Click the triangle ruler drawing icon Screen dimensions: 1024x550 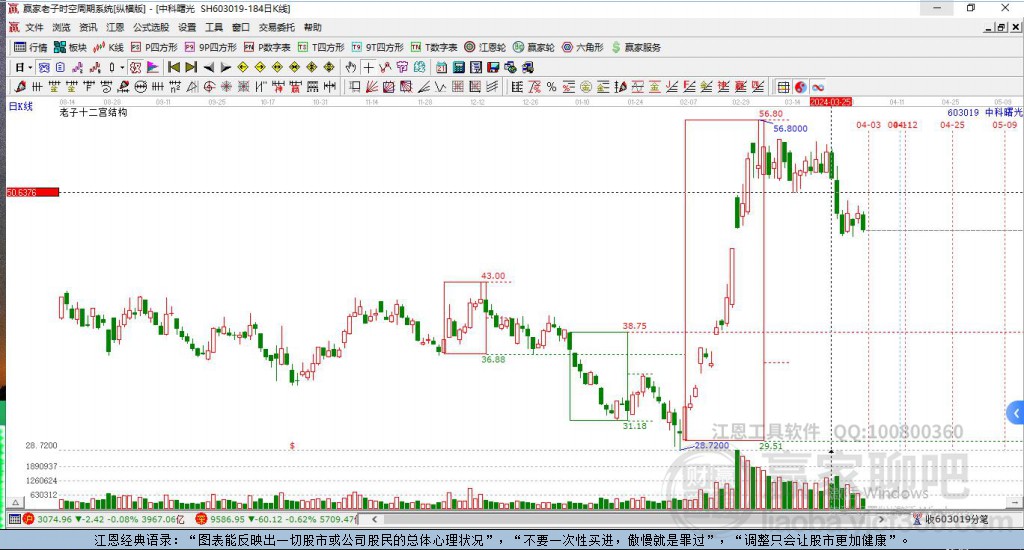[x=192, y=86]
